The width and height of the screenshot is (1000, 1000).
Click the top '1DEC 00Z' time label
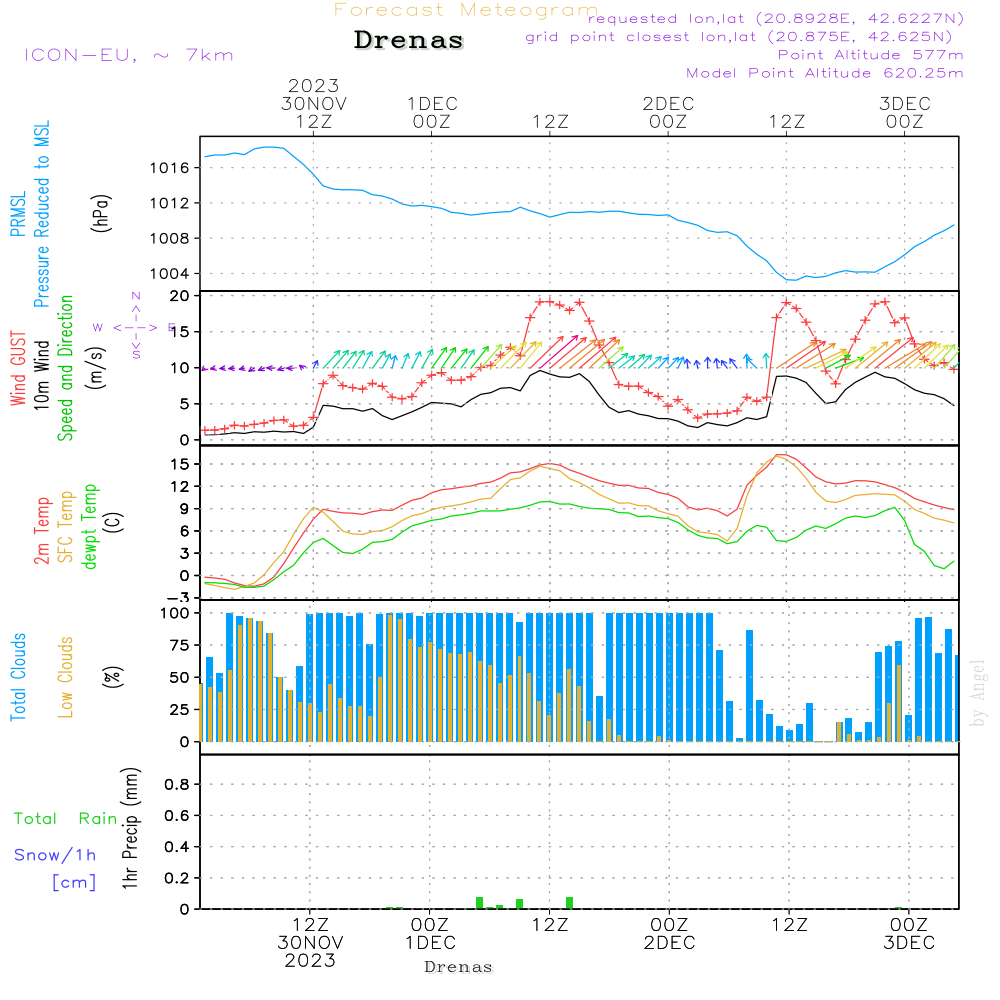[432, 112]
